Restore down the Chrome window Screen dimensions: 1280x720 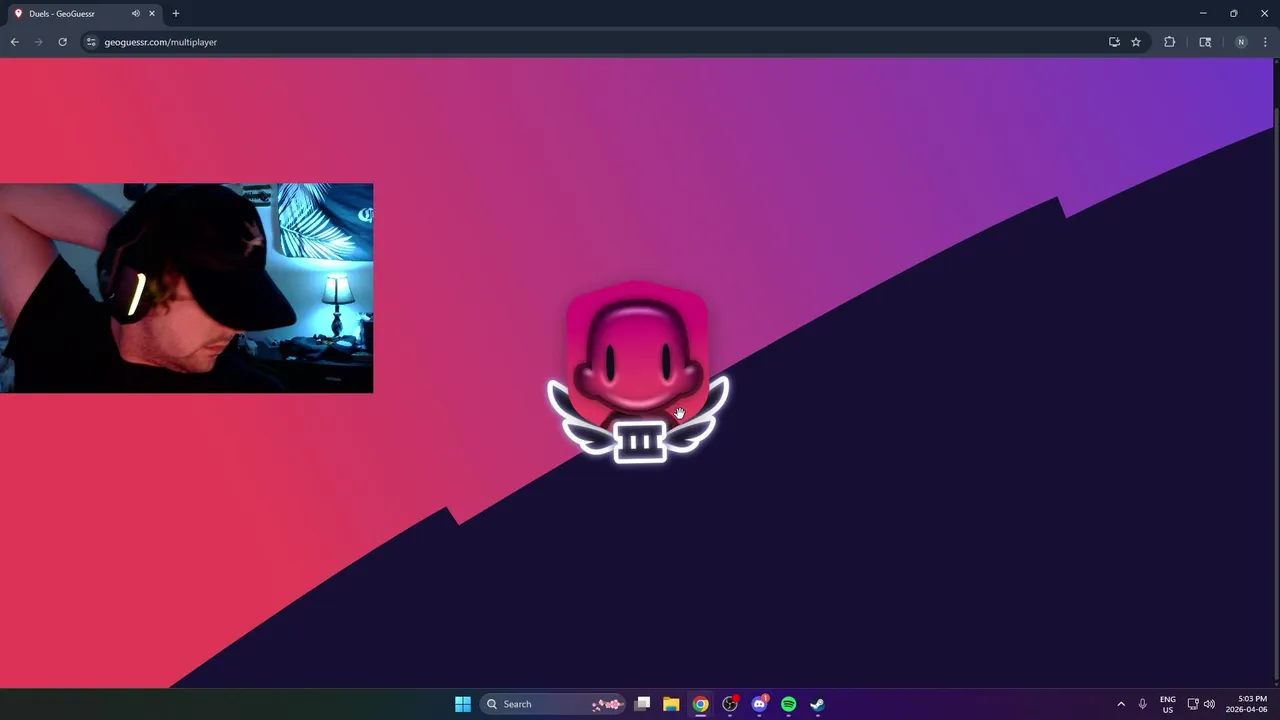(1233, 14)
